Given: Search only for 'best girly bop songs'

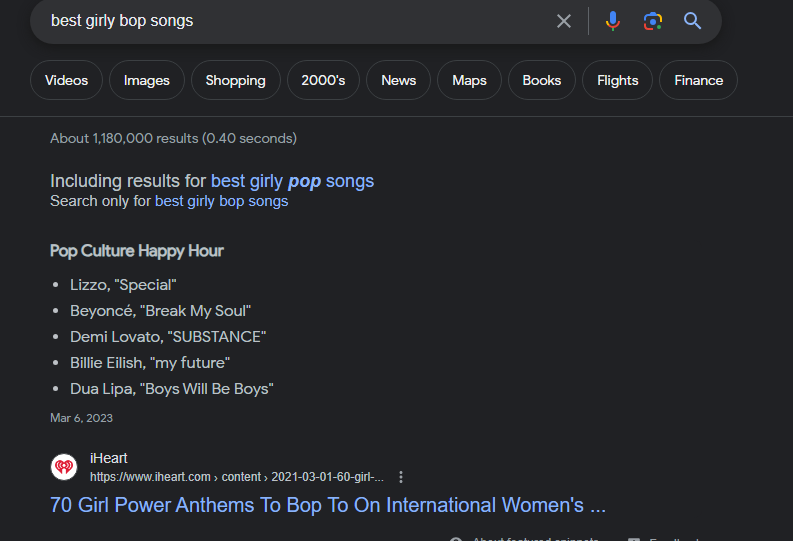Looking at the screenshot, I should point(222,201).
